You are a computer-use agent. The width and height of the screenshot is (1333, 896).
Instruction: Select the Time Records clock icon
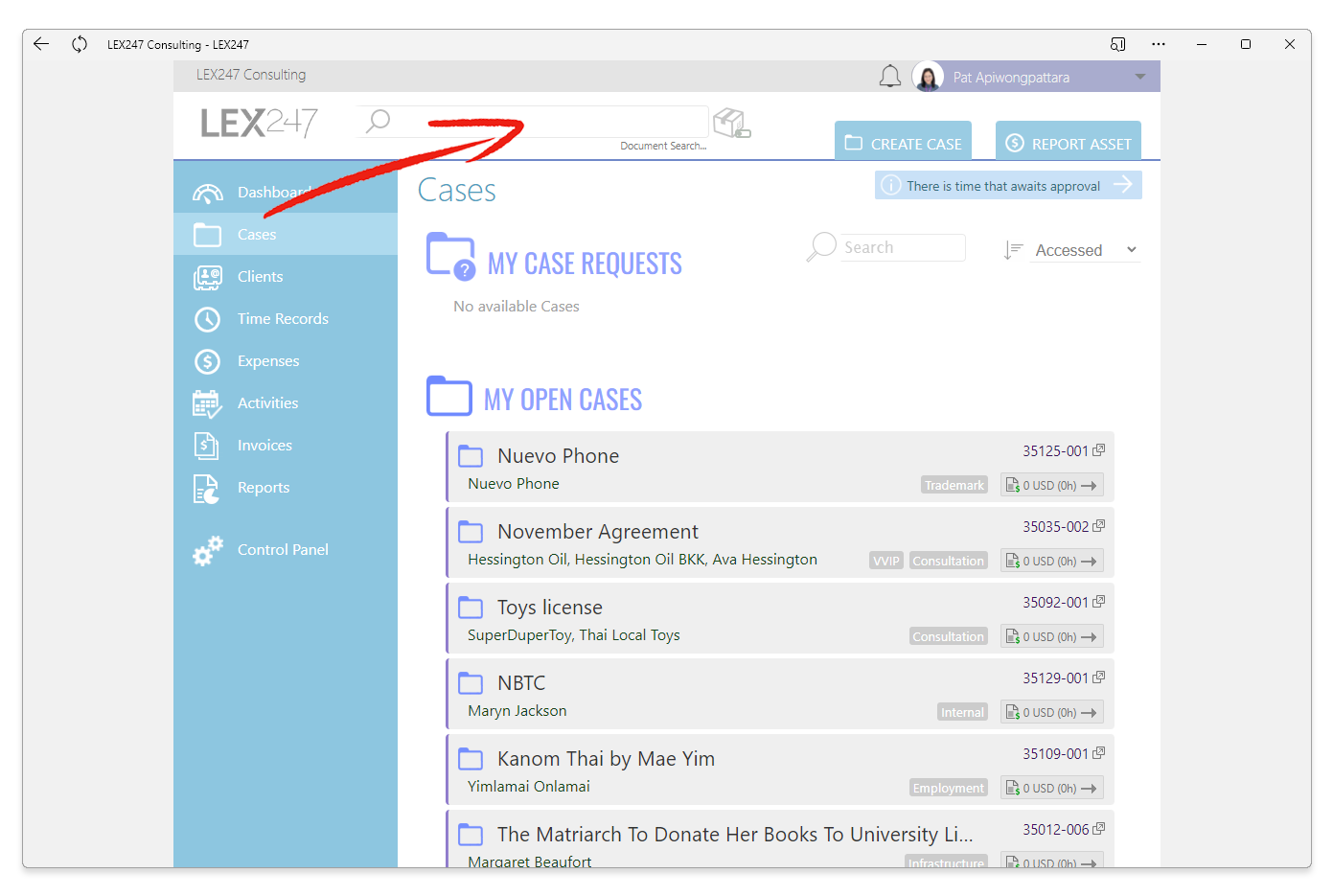(207, 318)
